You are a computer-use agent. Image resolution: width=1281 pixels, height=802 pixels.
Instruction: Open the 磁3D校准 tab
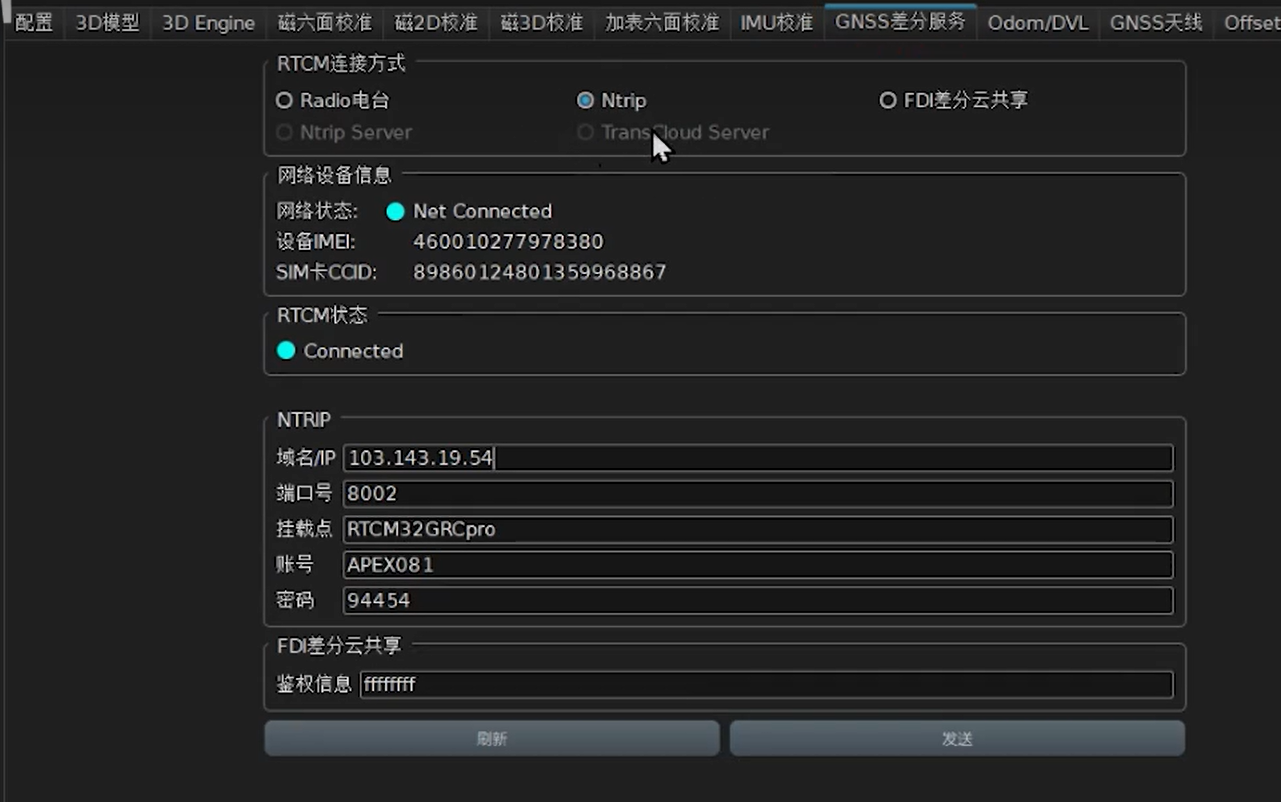[x=541, y=22]
